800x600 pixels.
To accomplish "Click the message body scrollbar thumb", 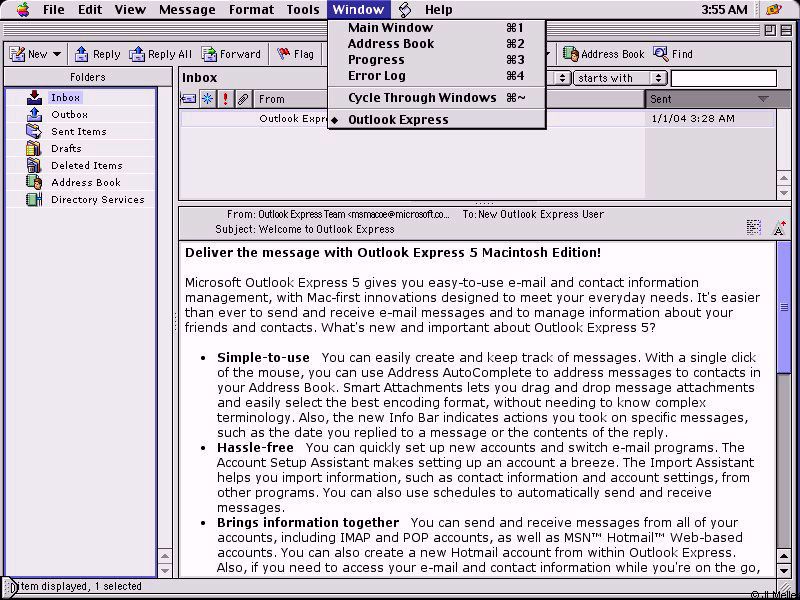I will (784, 307).
